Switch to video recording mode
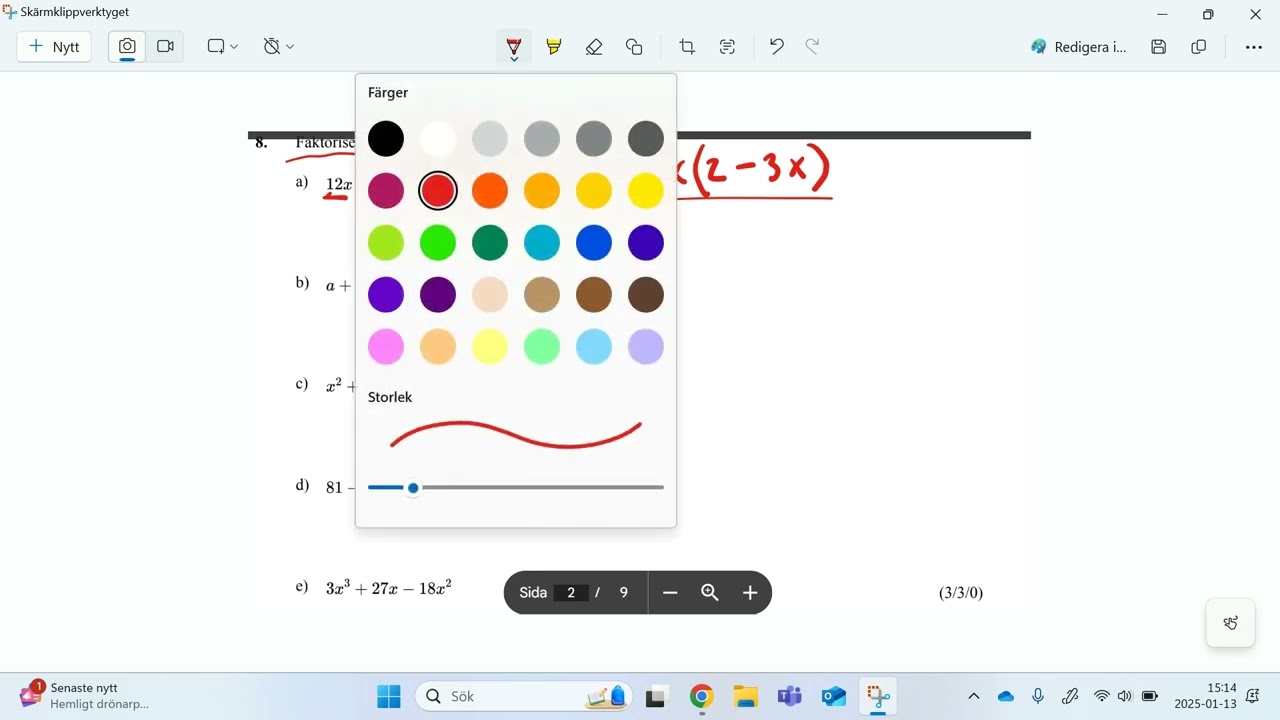1280x720 pixels. (165, 47)
